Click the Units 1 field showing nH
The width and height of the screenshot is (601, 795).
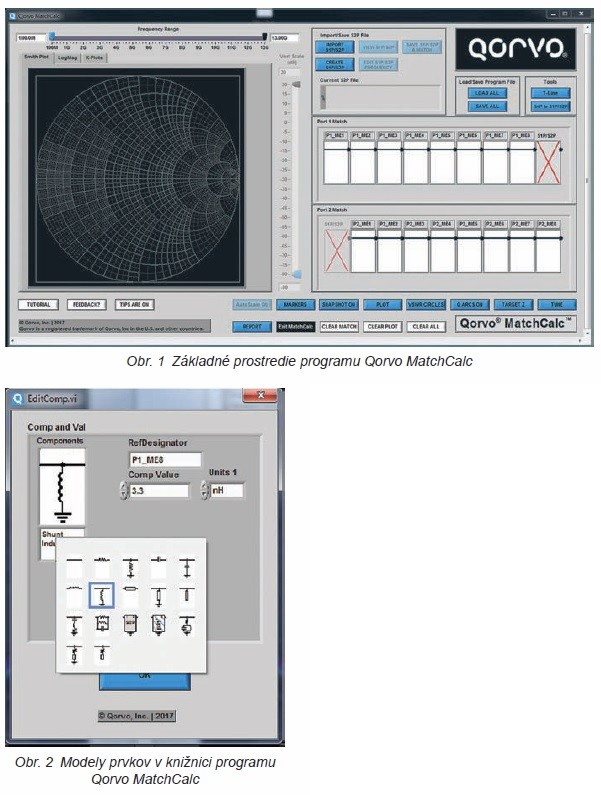click(x=227, y=490)
